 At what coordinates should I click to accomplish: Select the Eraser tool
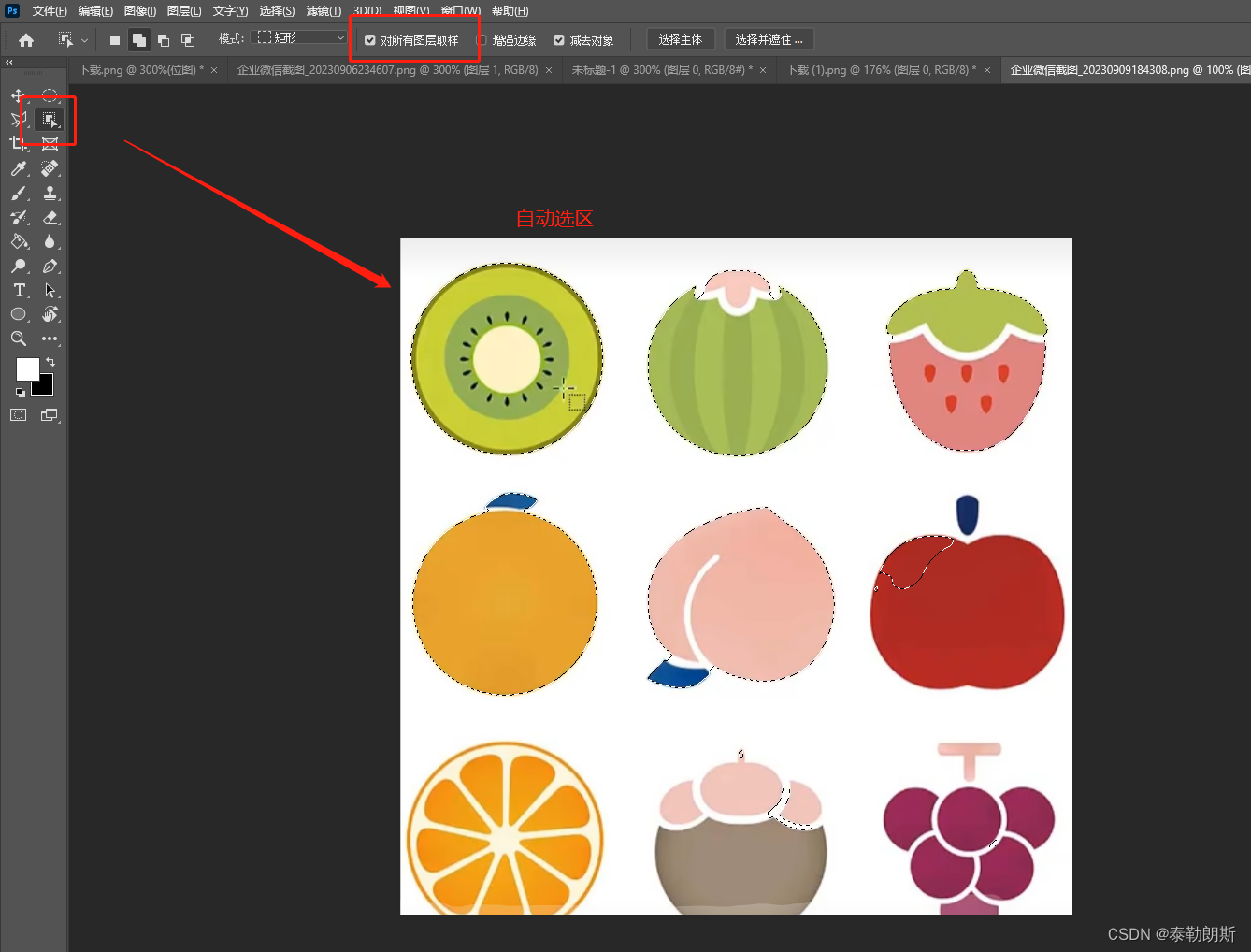click(50, 217)
